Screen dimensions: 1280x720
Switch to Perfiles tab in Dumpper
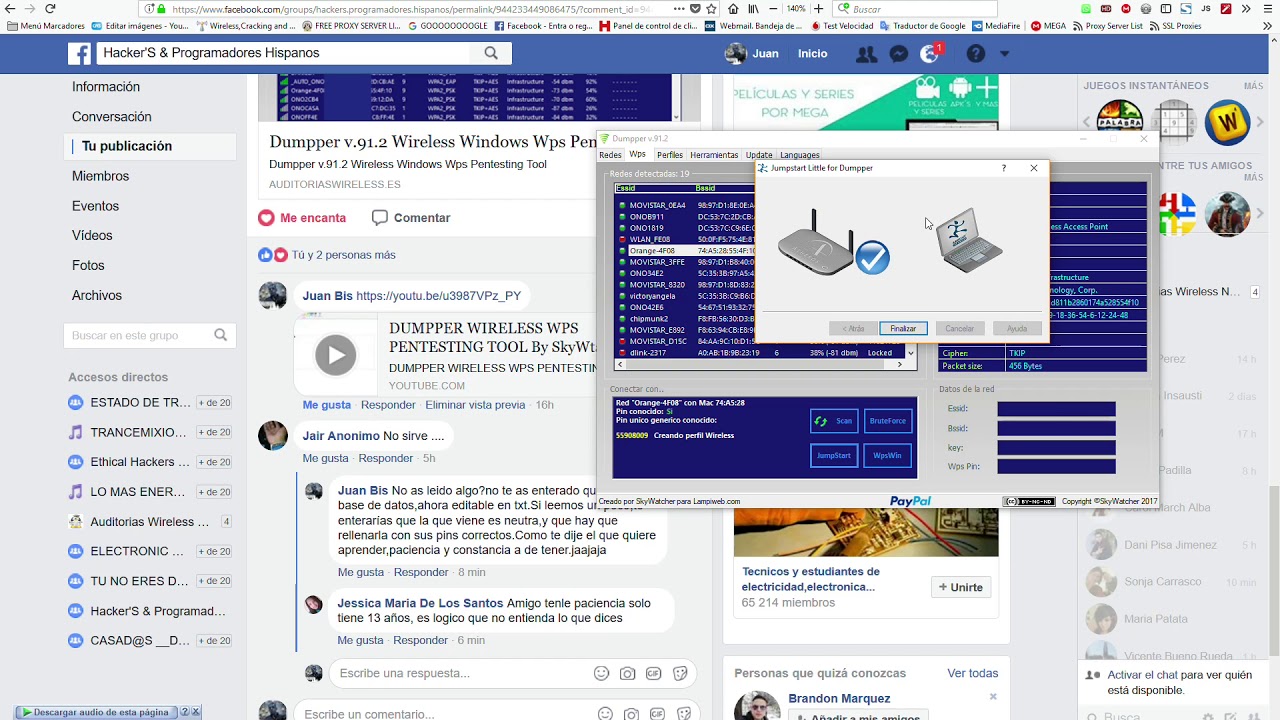[670, 155]
